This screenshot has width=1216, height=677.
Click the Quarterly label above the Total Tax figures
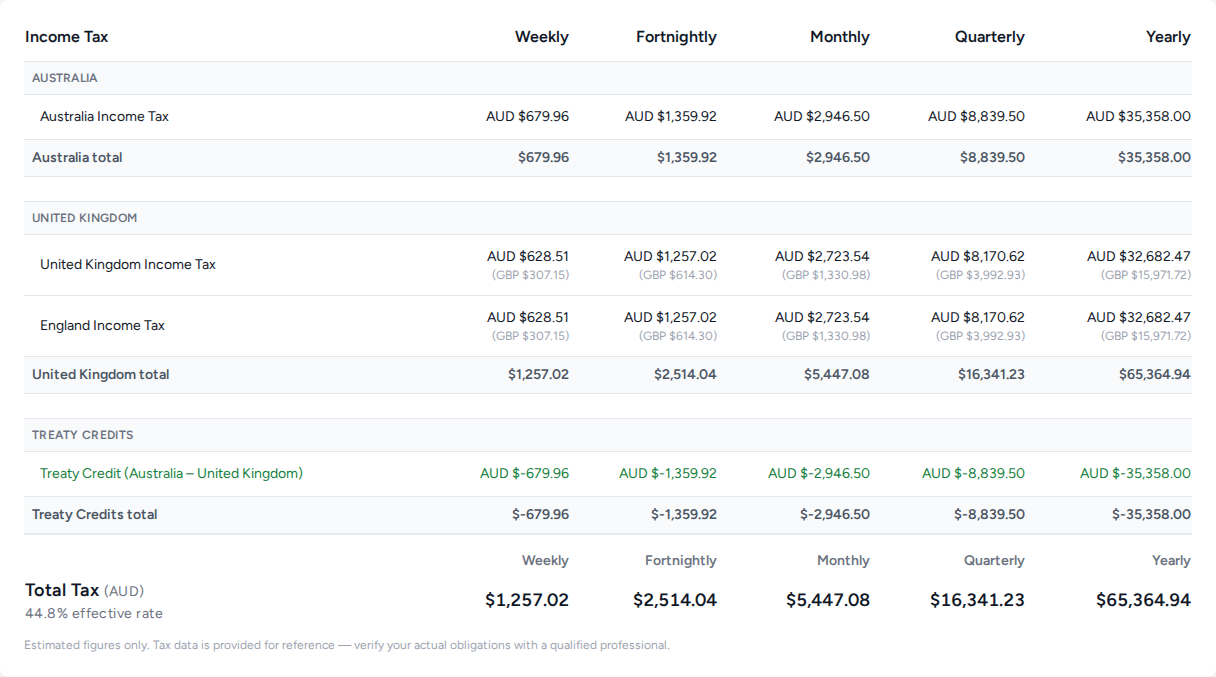coord(994,561)
